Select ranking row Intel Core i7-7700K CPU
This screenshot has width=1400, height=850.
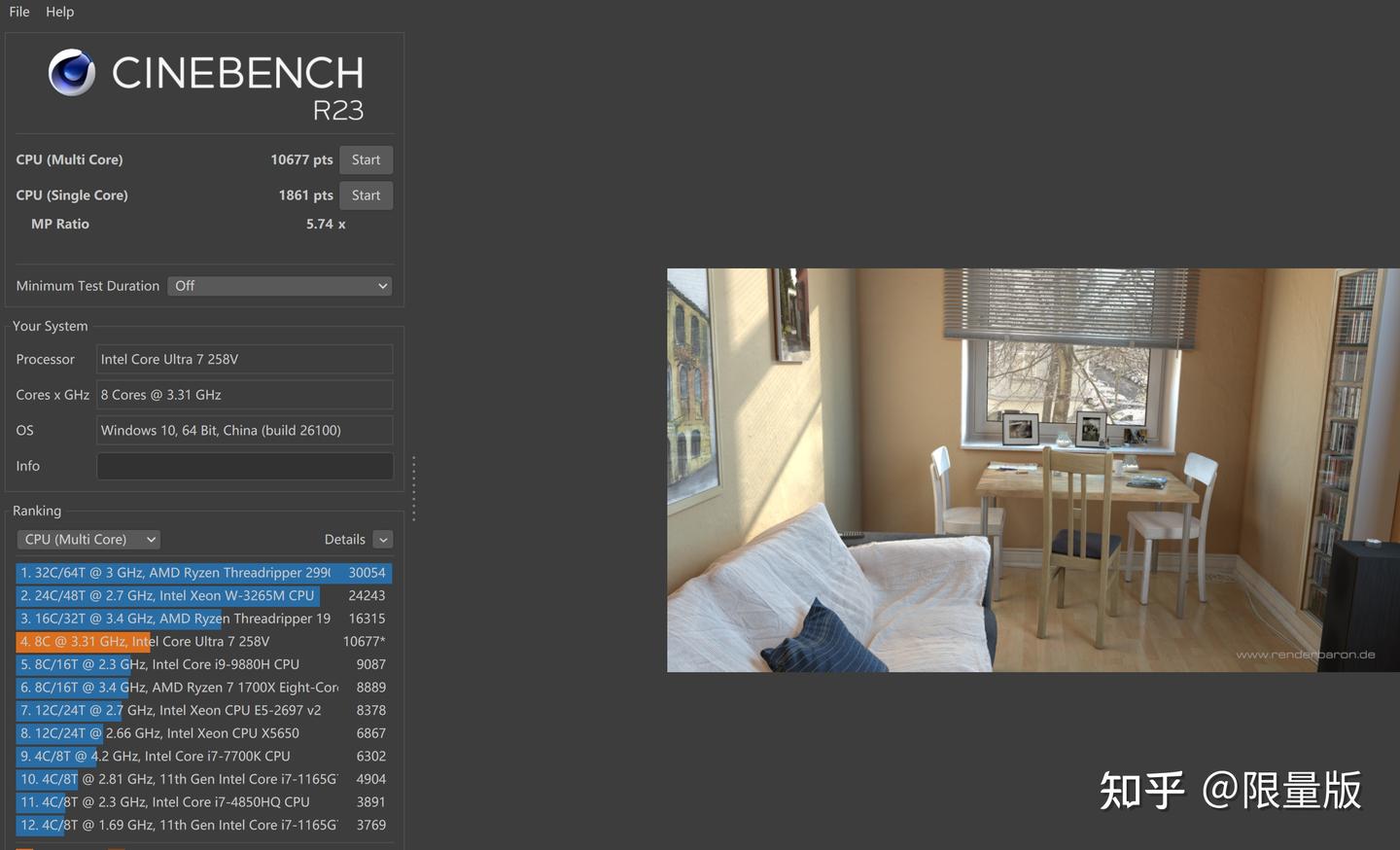point(204,756)
